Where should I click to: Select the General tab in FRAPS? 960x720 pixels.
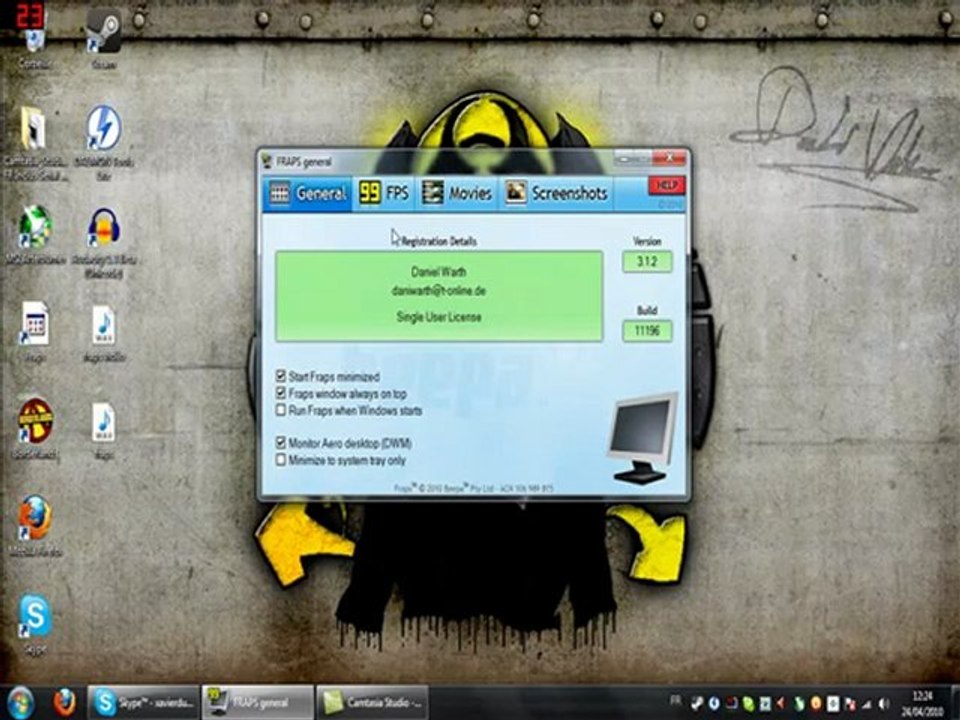pos(308,193)
